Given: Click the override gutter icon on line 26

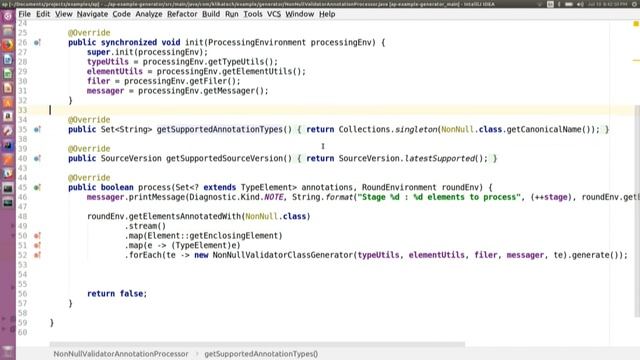Looking at the screenshot, I should click(37, 42).
